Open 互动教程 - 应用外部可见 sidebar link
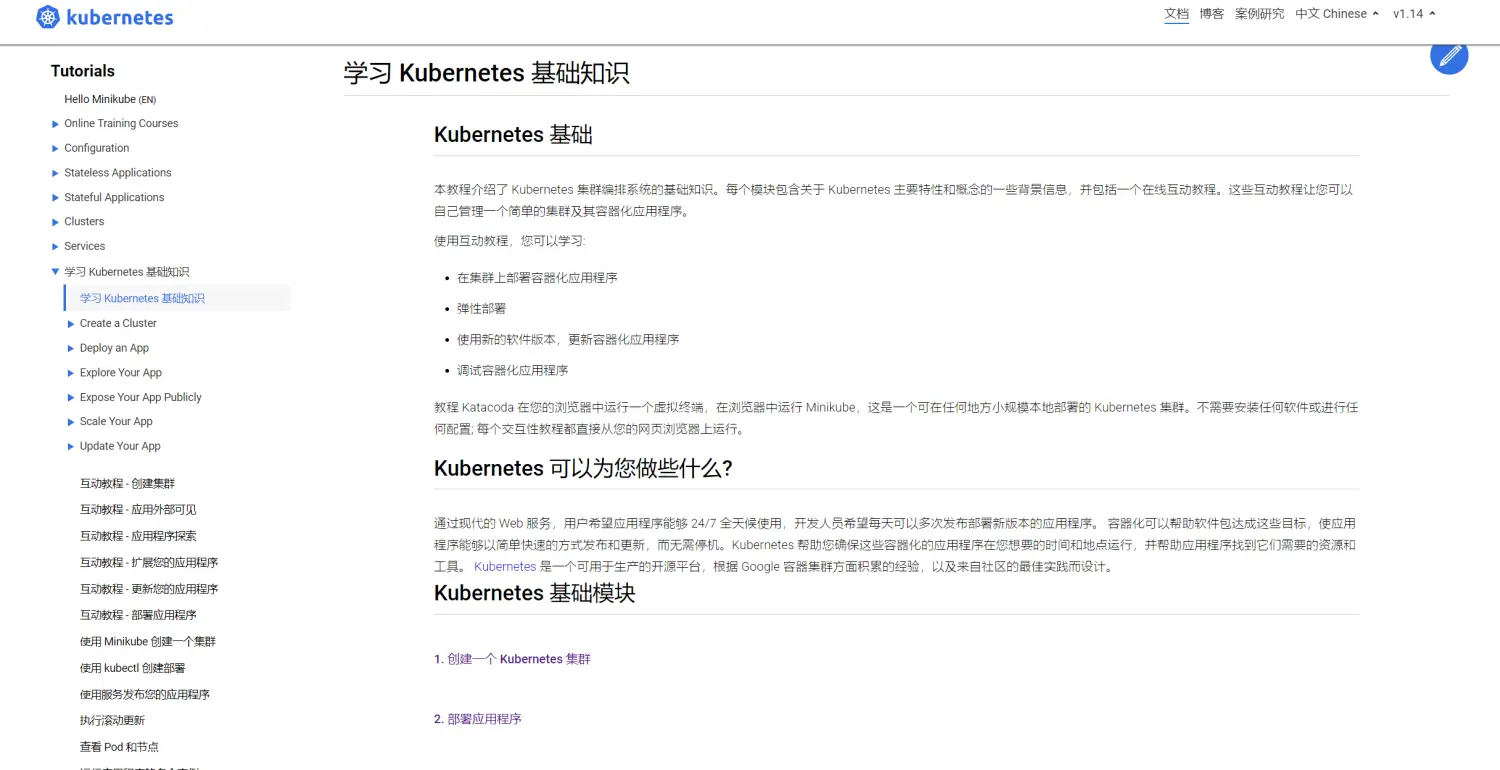The height and width of the screenshot is (770, 1500). click(x=138, y=510)
